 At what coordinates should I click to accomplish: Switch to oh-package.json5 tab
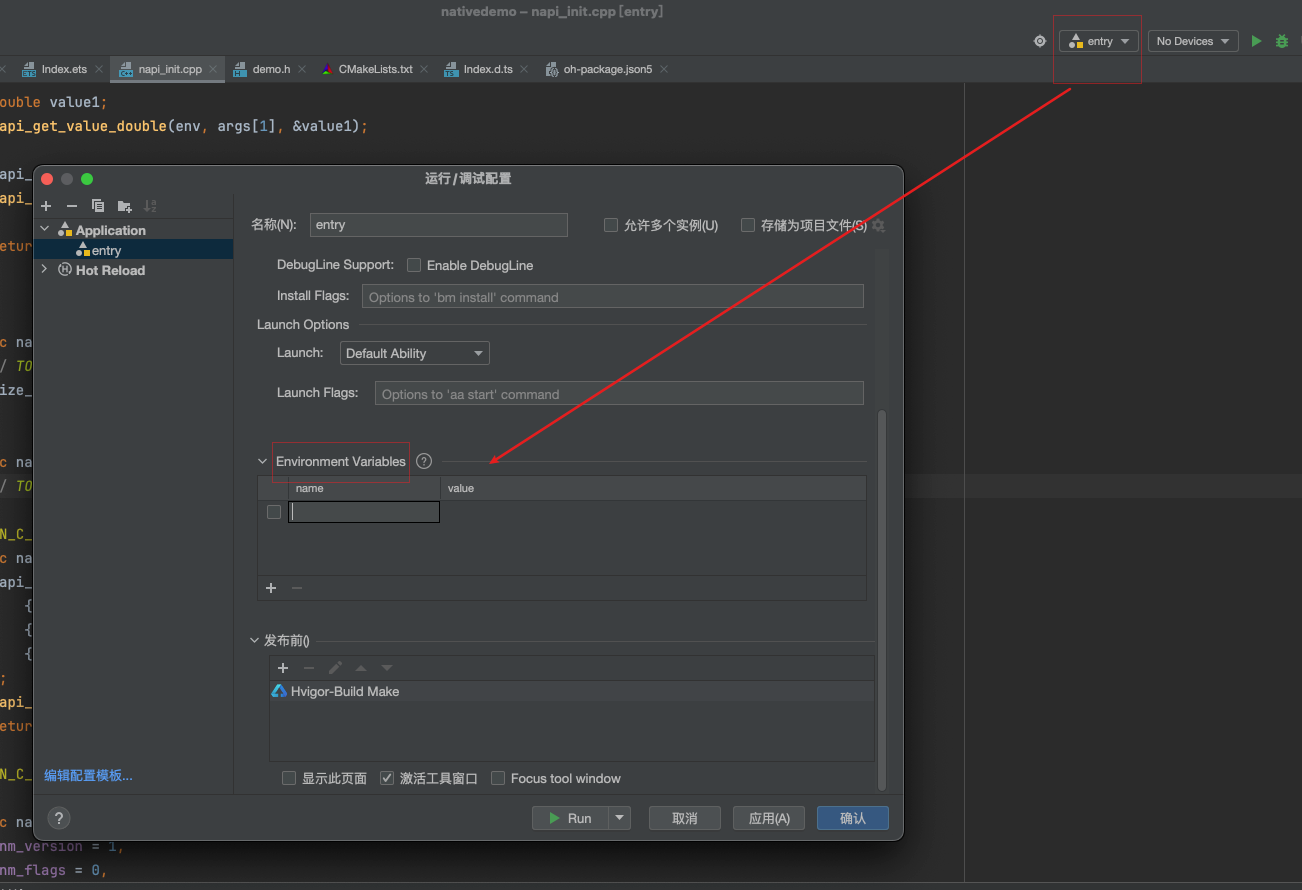pos(608,69)
